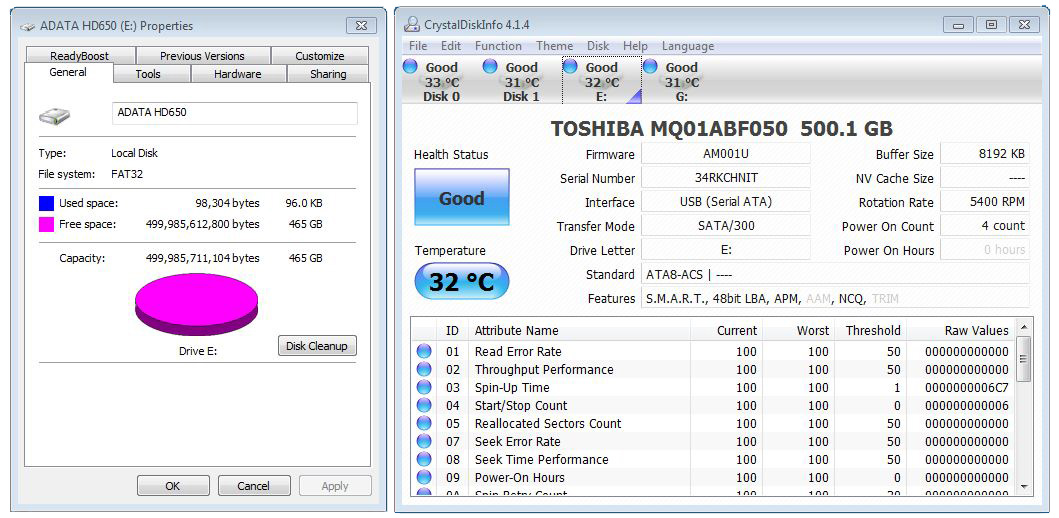The height and width of the screenshot is (518, 1059).
Task: Open the Help menu
Action: coord(635,46)
